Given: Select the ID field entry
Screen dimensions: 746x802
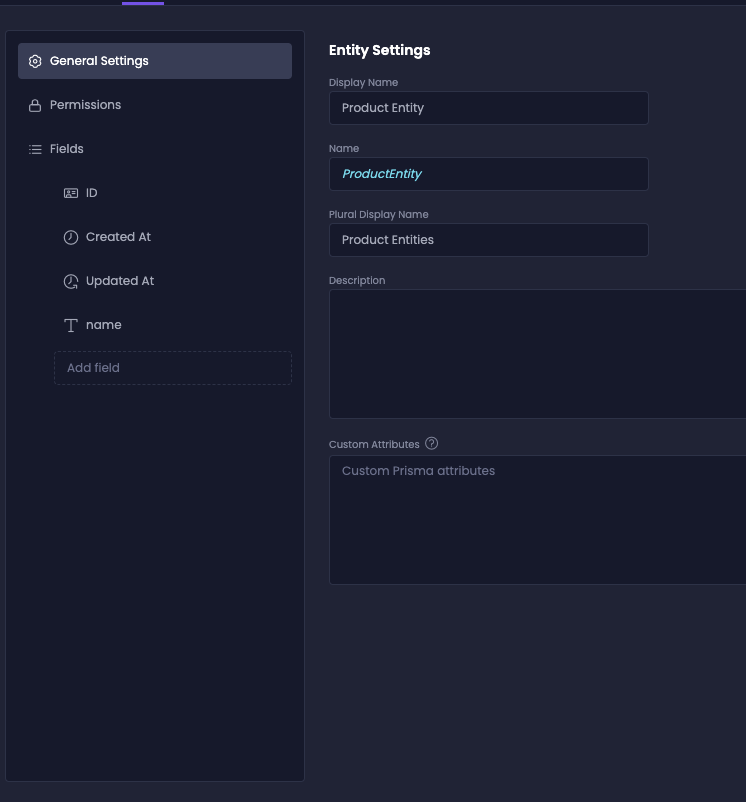Looking at the screenshot, I should pos(173,193).
